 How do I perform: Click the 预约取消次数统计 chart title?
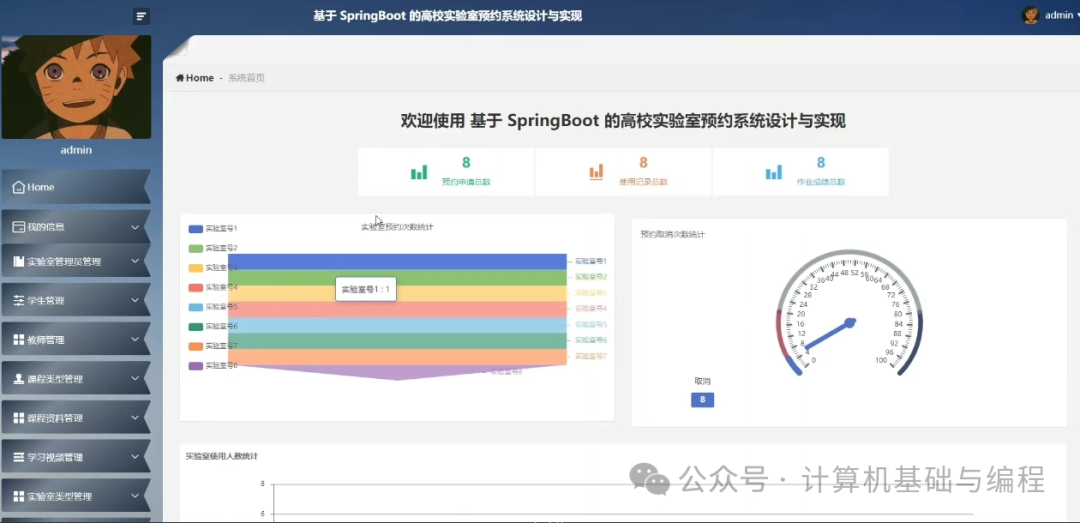pos(672,234)
